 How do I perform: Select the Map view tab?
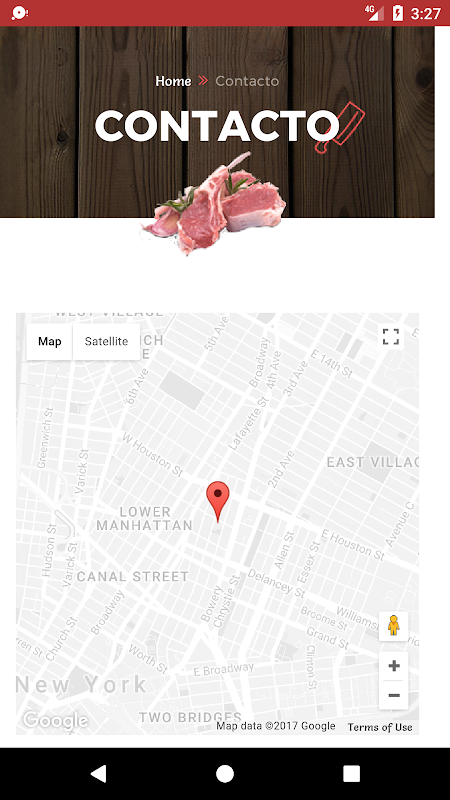(49, 341)
